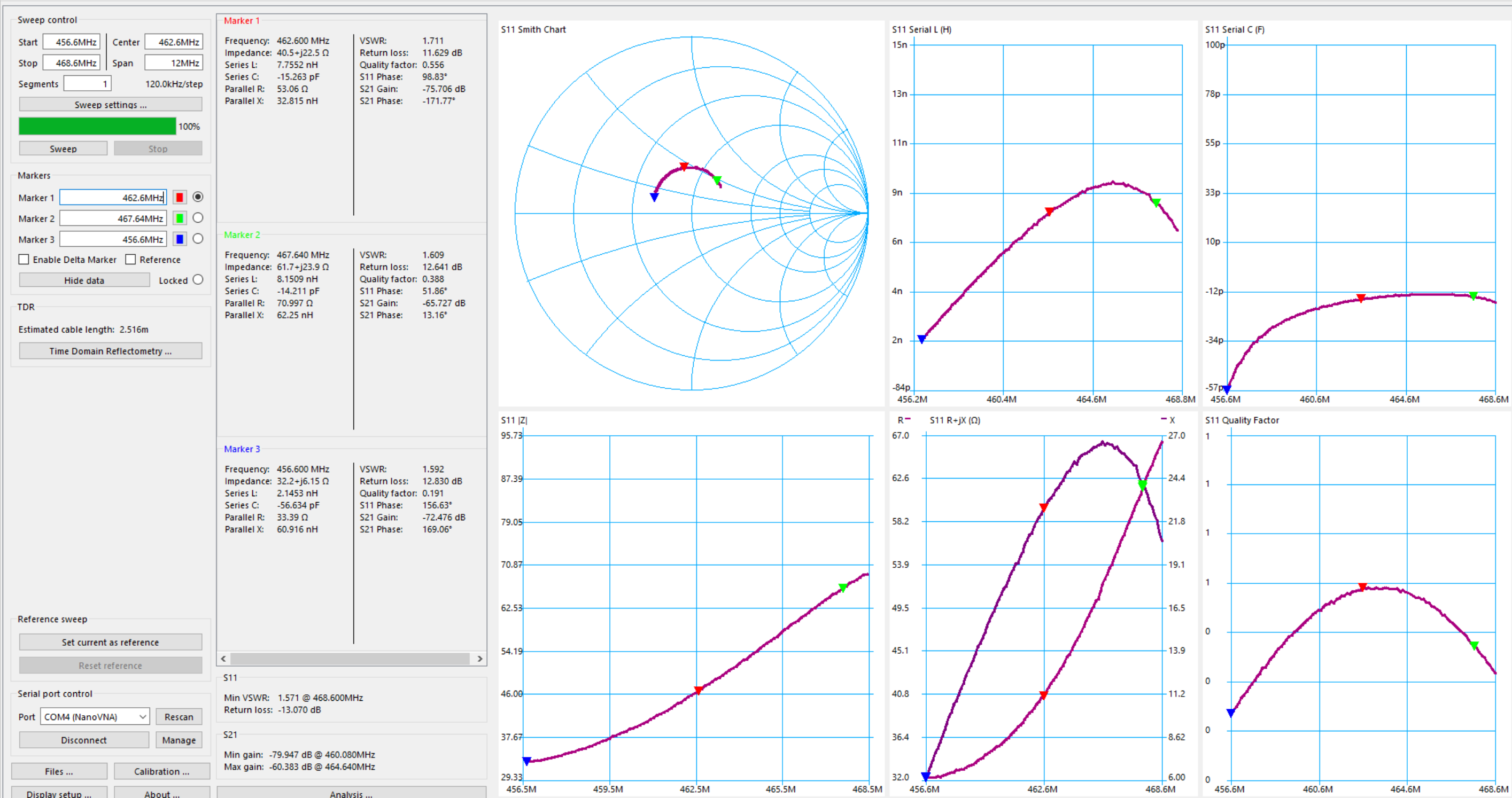Click the marker panel horizontal scrollbar
This screenshot has width=1512, height=798.
point(351,659)
